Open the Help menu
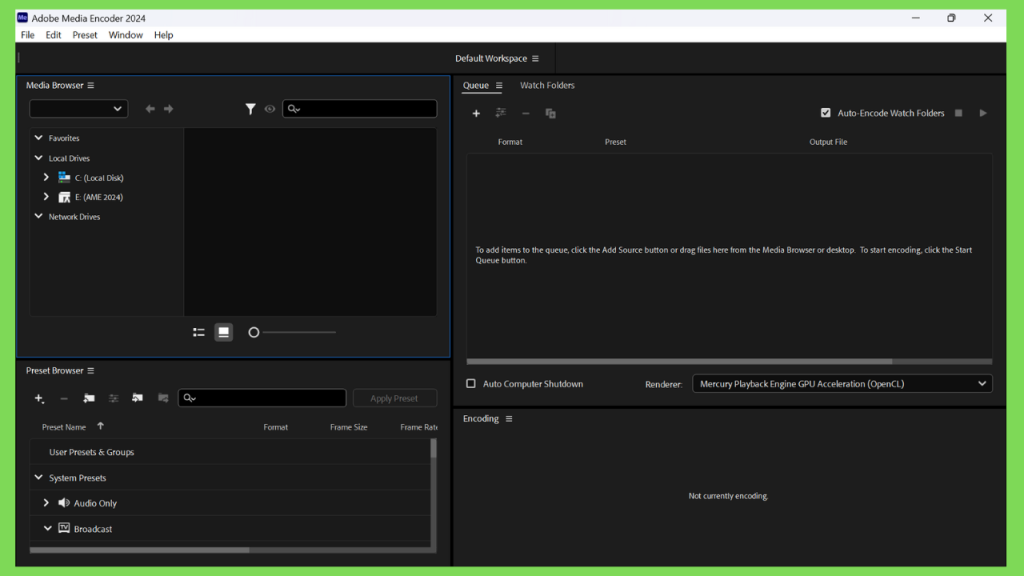 pos(163,35)
